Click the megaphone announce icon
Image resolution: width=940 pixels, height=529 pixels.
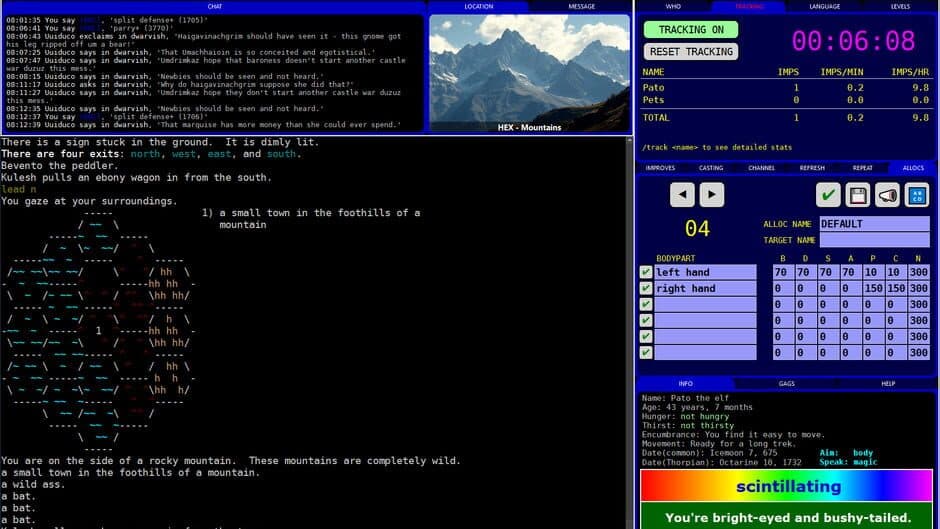click(887, 195)
